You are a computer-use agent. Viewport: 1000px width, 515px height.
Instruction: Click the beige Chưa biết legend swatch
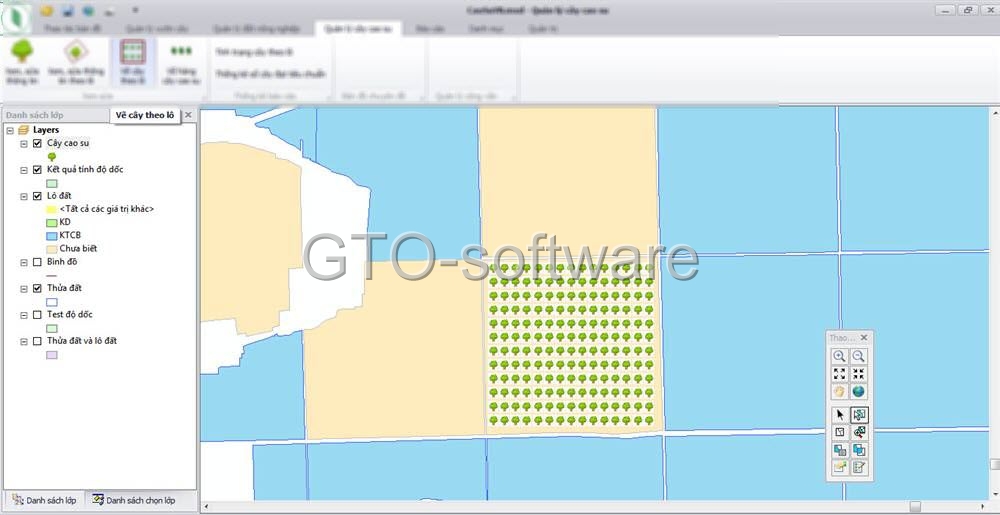[52, 249]
